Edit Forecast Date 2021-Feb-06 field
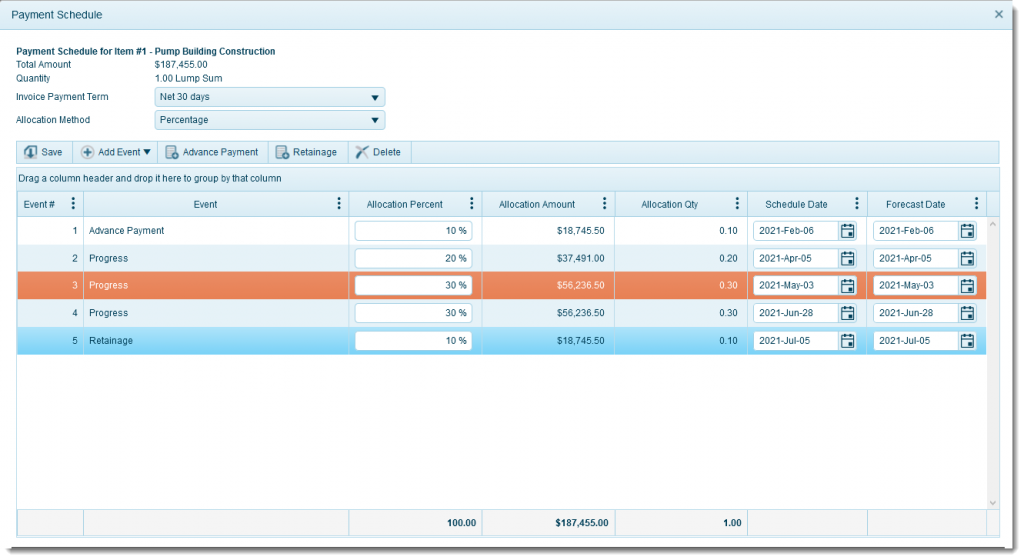 (916, 230)
